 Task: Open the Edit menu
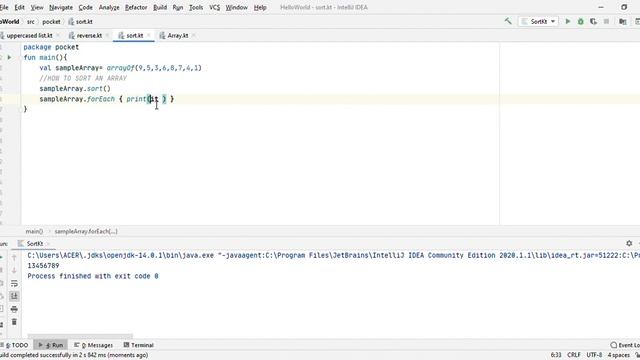pos(20,7)
